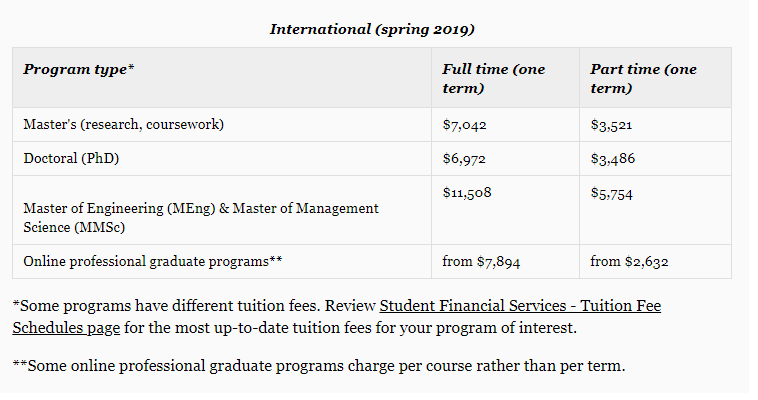The image size is (758, 400).
Task: Click "Schedules page" link text
Action: pos(67,327)
